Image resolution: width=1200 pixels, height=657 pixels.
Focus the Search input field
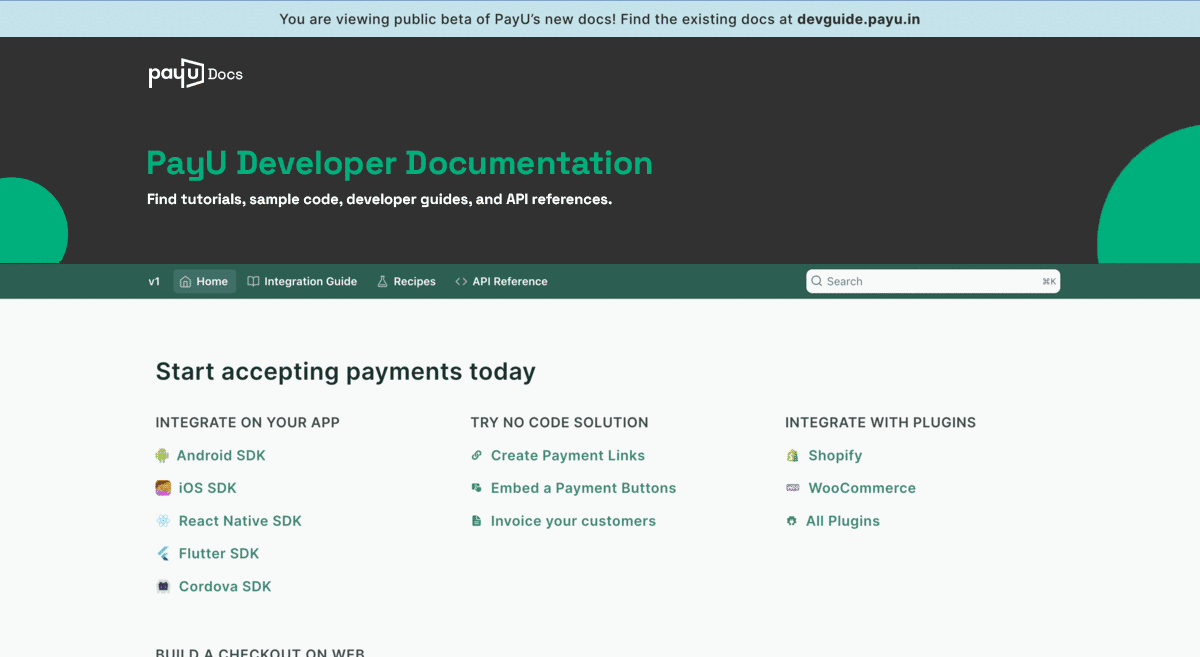[930, 282]
